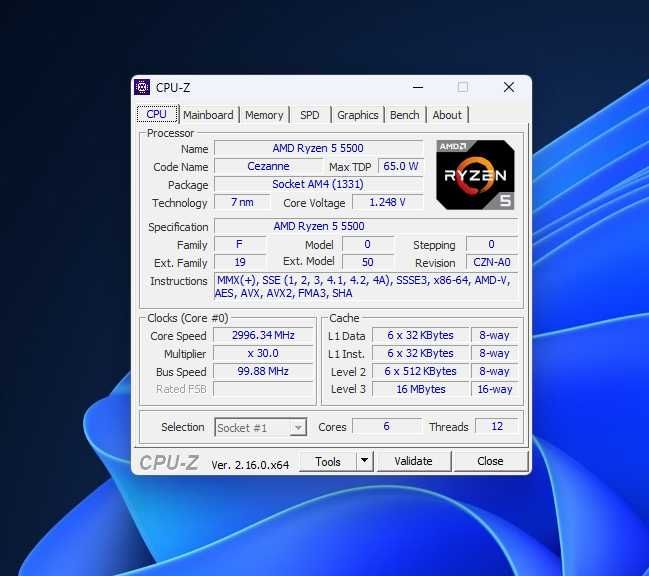Click the Close button at bottom

490,461
